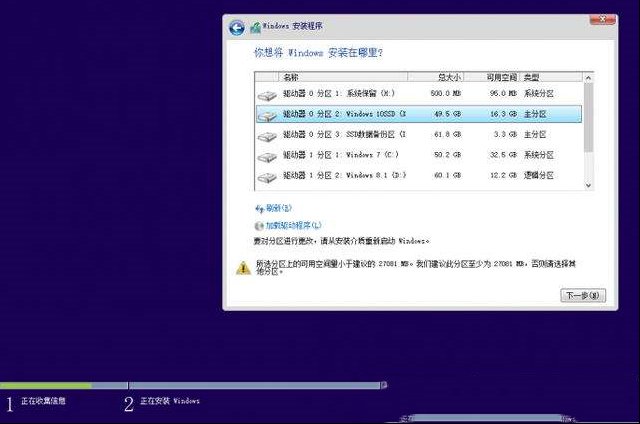Select 驱动器 0 分区 2: Windows 10SSD row

point(419,114)
